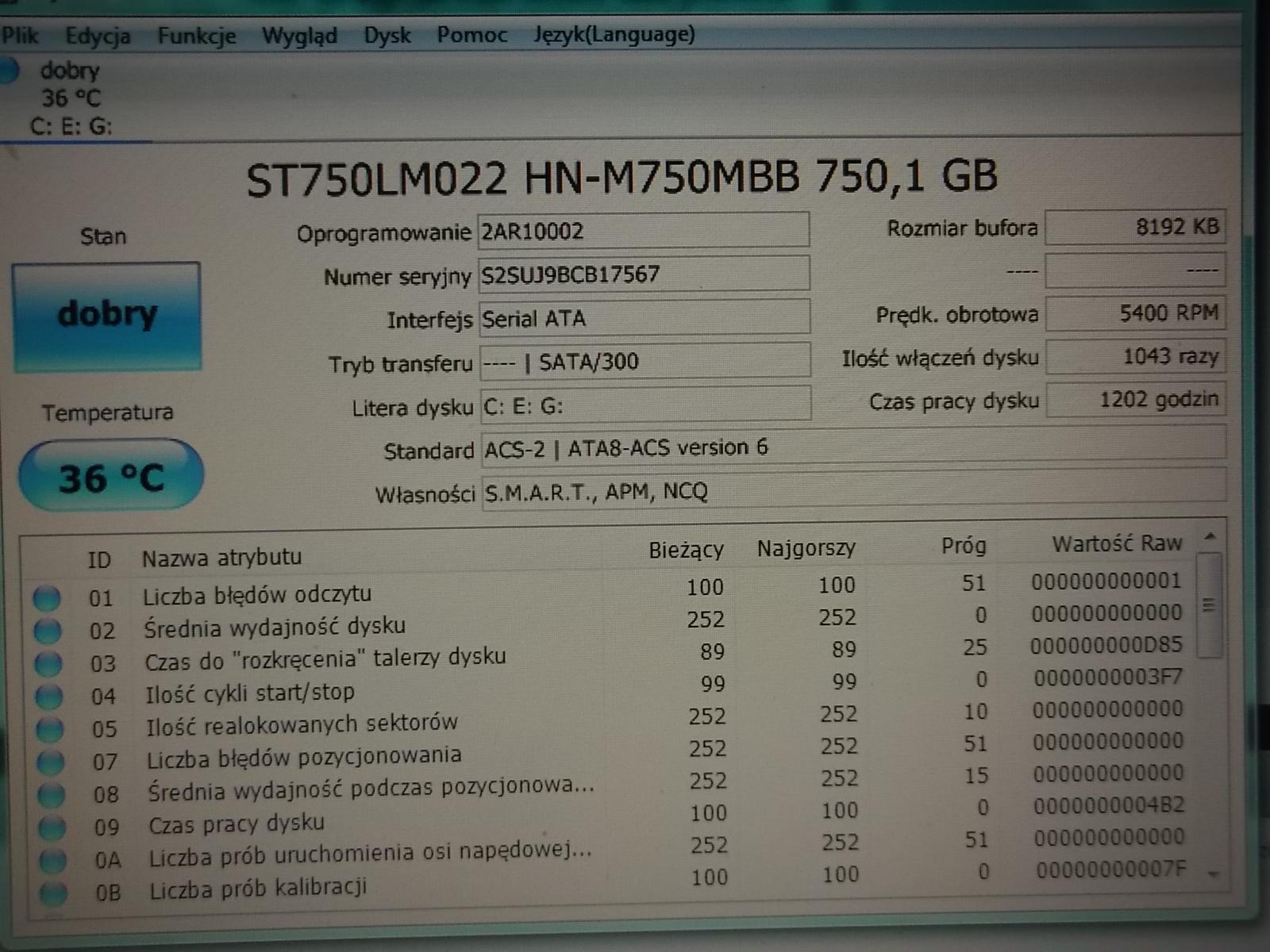Viewport: 1270px width, 952px height.
Task: Click the serial number field S2SUJ9BCB17567
Action: (644, 274)
